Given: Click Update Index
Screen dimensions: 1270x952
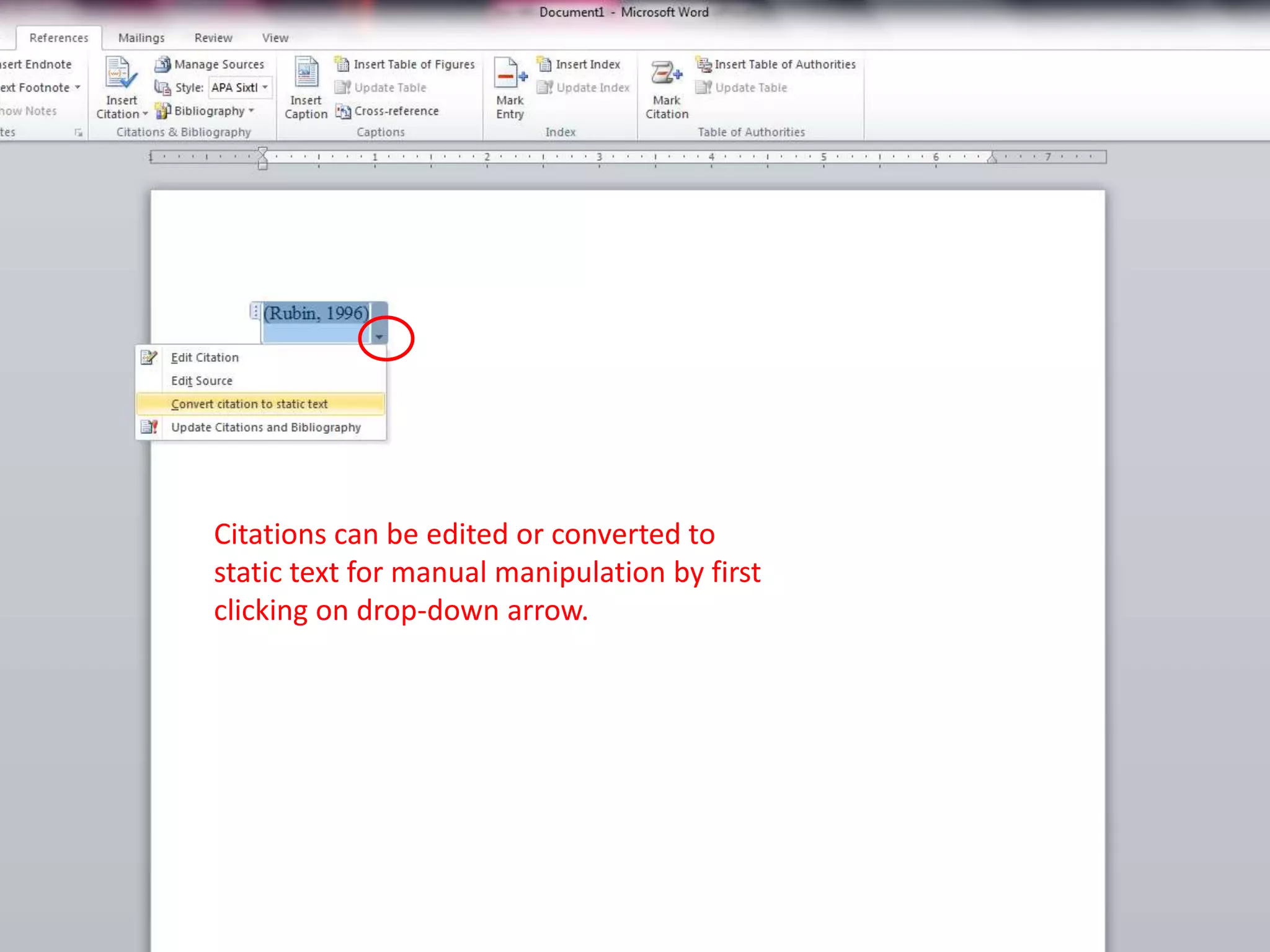Looking at the screenshot, I should coord(584,87).
